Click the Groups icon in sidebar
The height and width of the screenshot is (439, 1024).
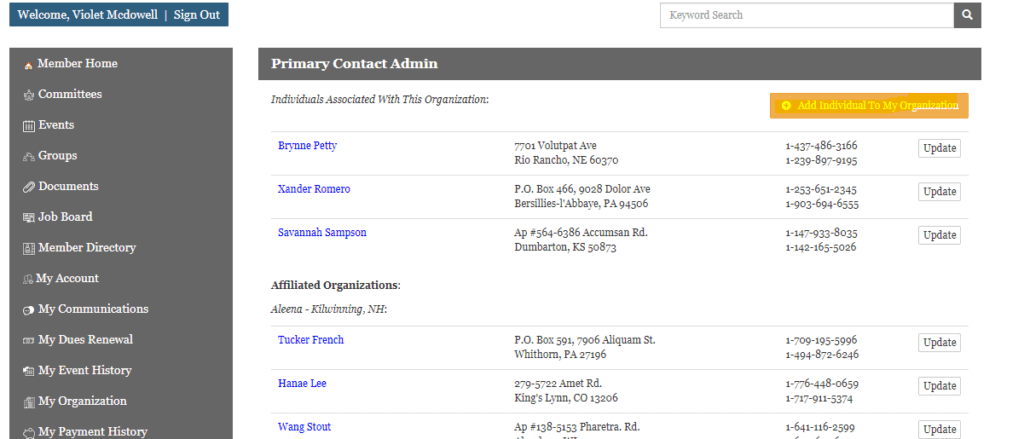point(28,157)
